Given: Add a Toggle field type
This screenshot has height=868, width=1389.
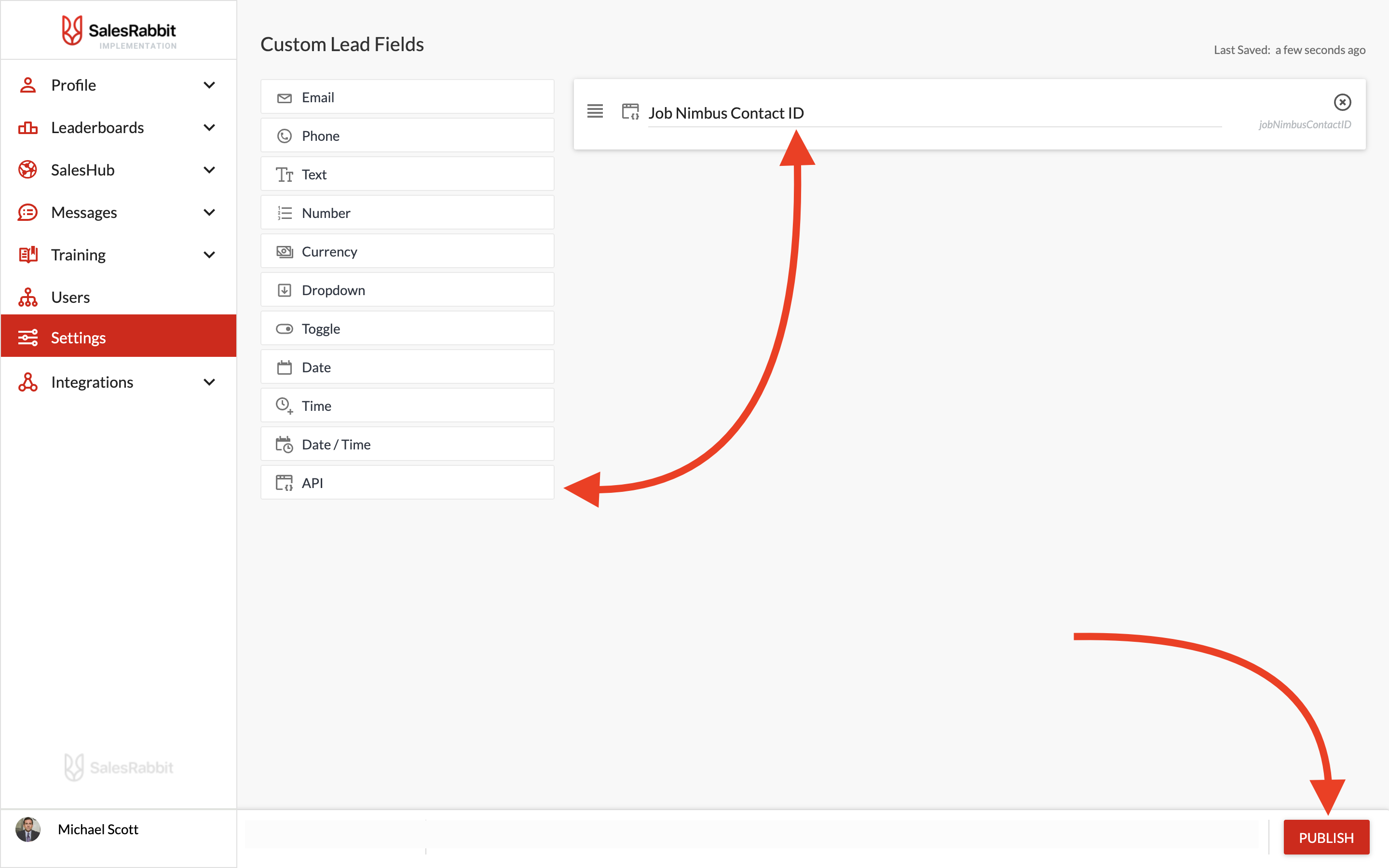Looking at the screenshot, I should pyautogui.click(x=408, y=328).
